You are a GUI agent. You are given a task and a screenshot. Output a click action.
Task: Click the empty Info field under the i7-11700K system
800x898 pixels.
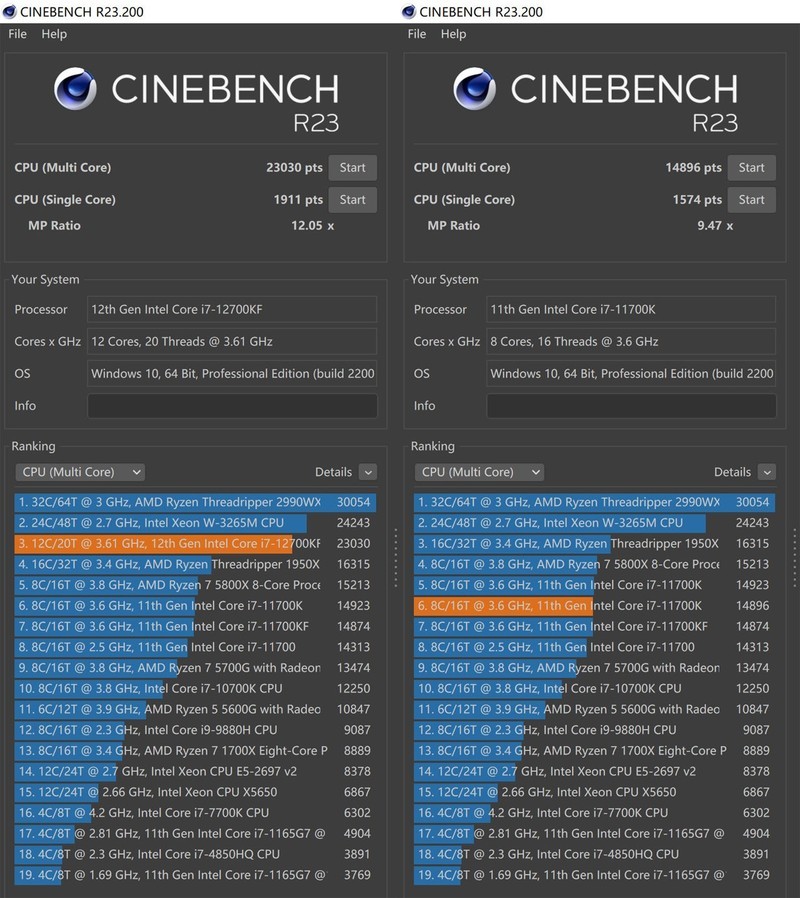pyautogui.click(x=631, y=406)
